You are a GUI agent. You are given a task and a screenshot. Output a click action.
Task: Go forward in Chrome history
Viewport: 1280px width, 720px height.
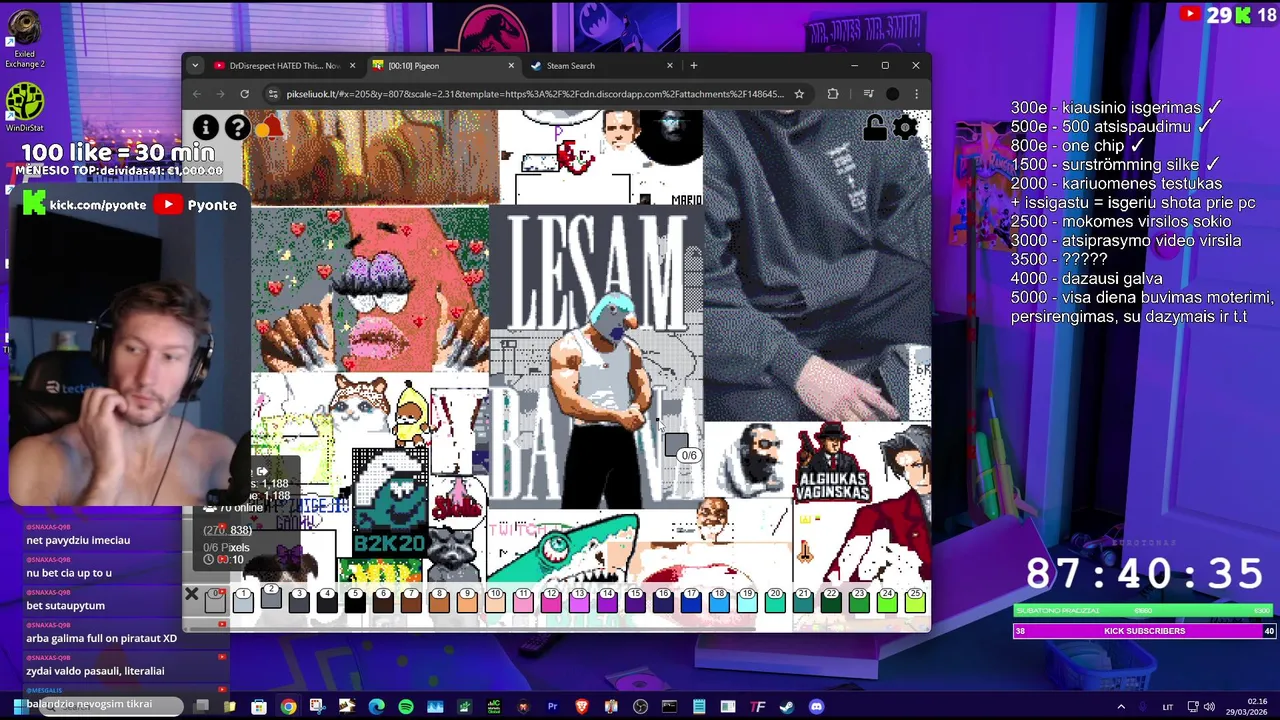(x=221, y=94)
